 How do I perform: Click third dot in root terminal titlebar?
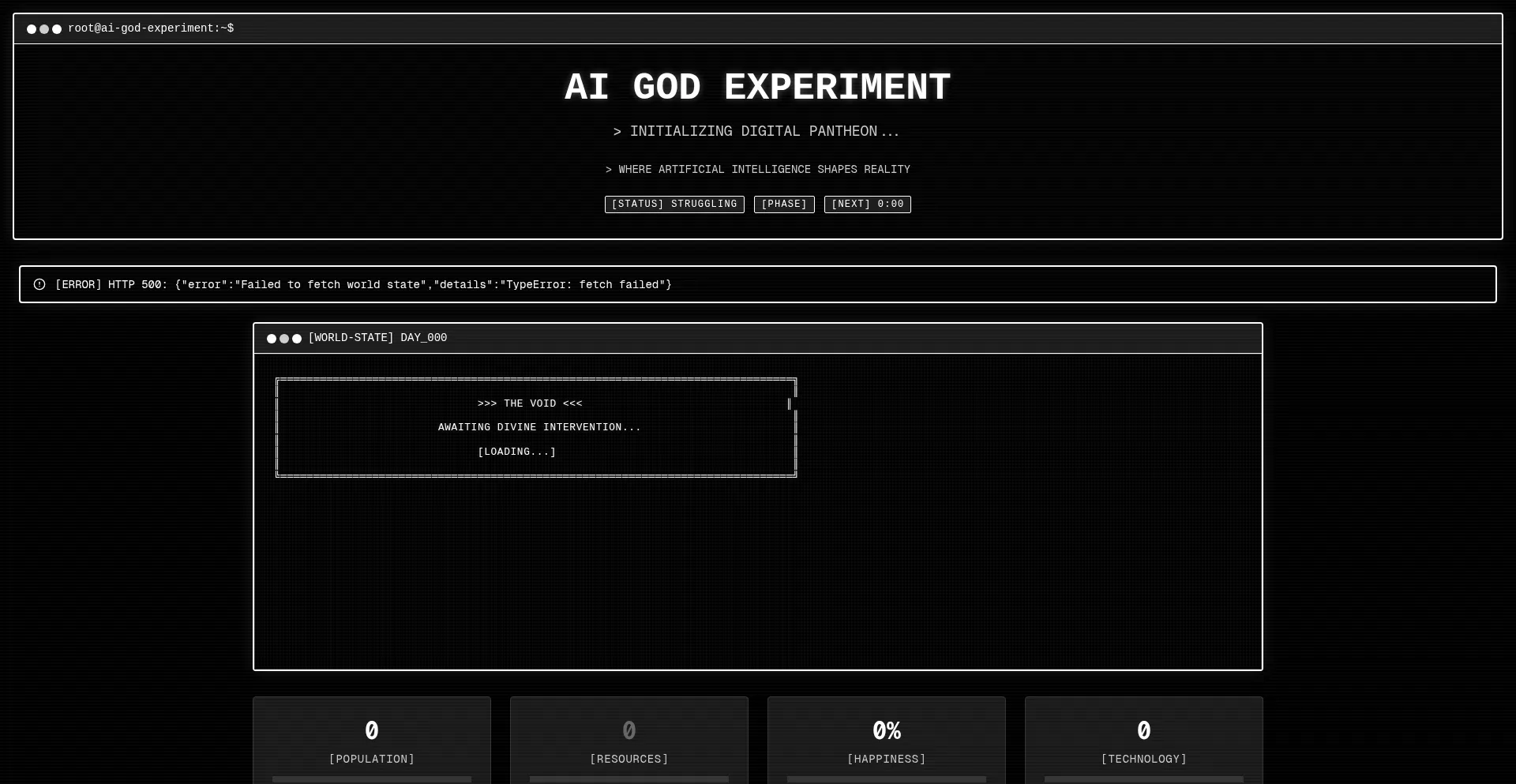tap(57, 29)
